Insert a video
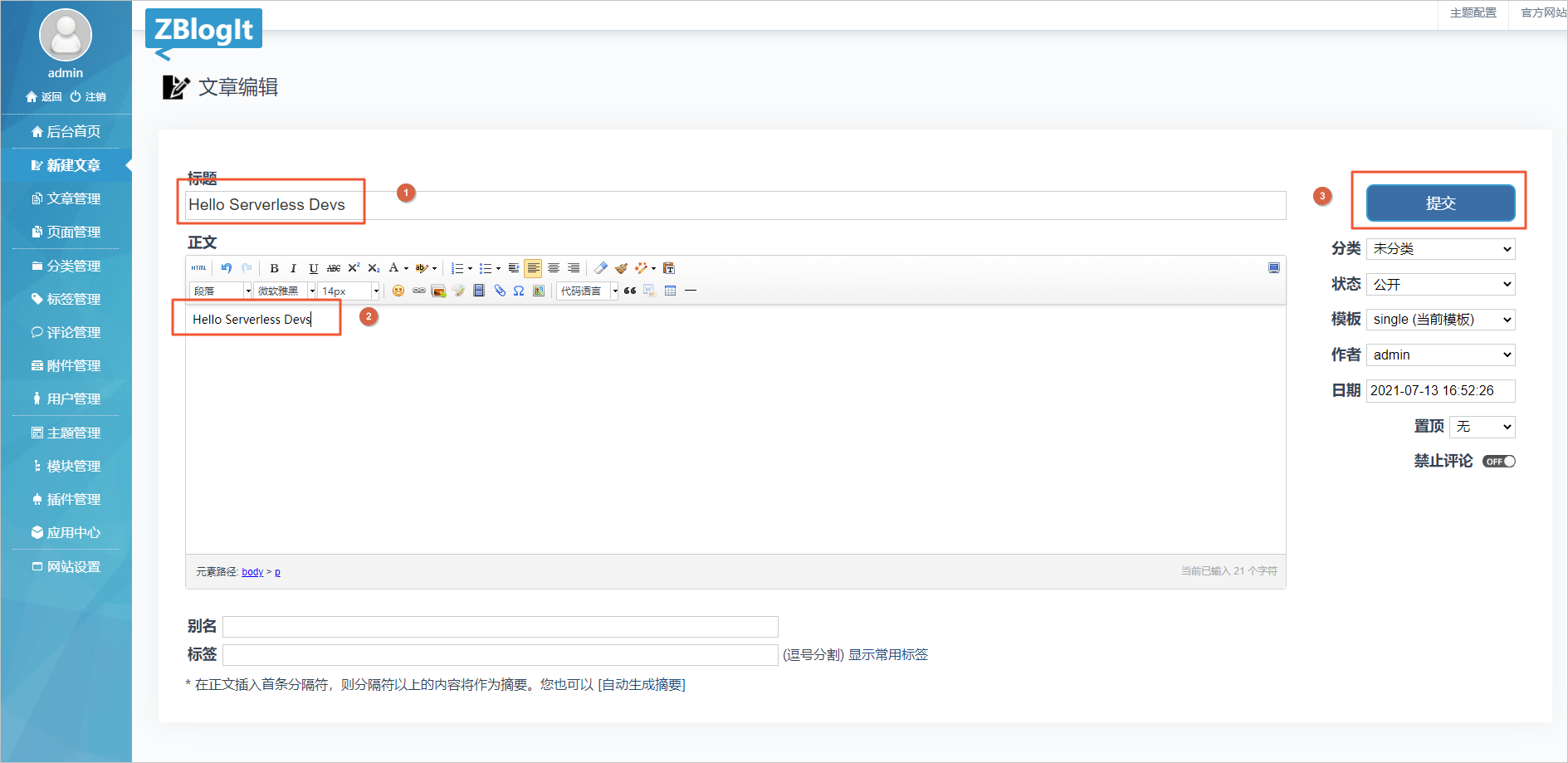 (x=479, y=291)
